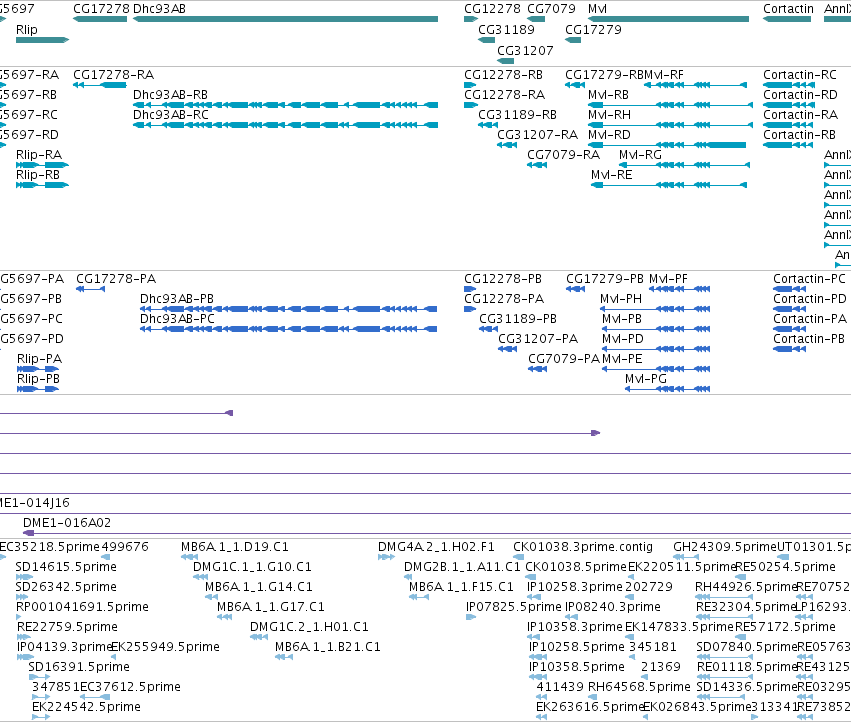Select the CG17279 gene label
The width and height of the screenshot is (851, 722).
[x=593, y=29]
